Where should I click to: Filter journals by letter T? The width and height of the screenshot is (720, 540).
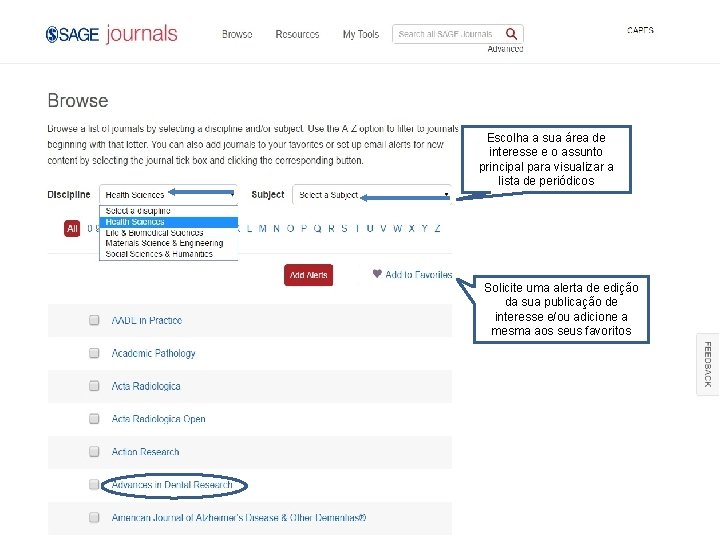click(357, 228)
